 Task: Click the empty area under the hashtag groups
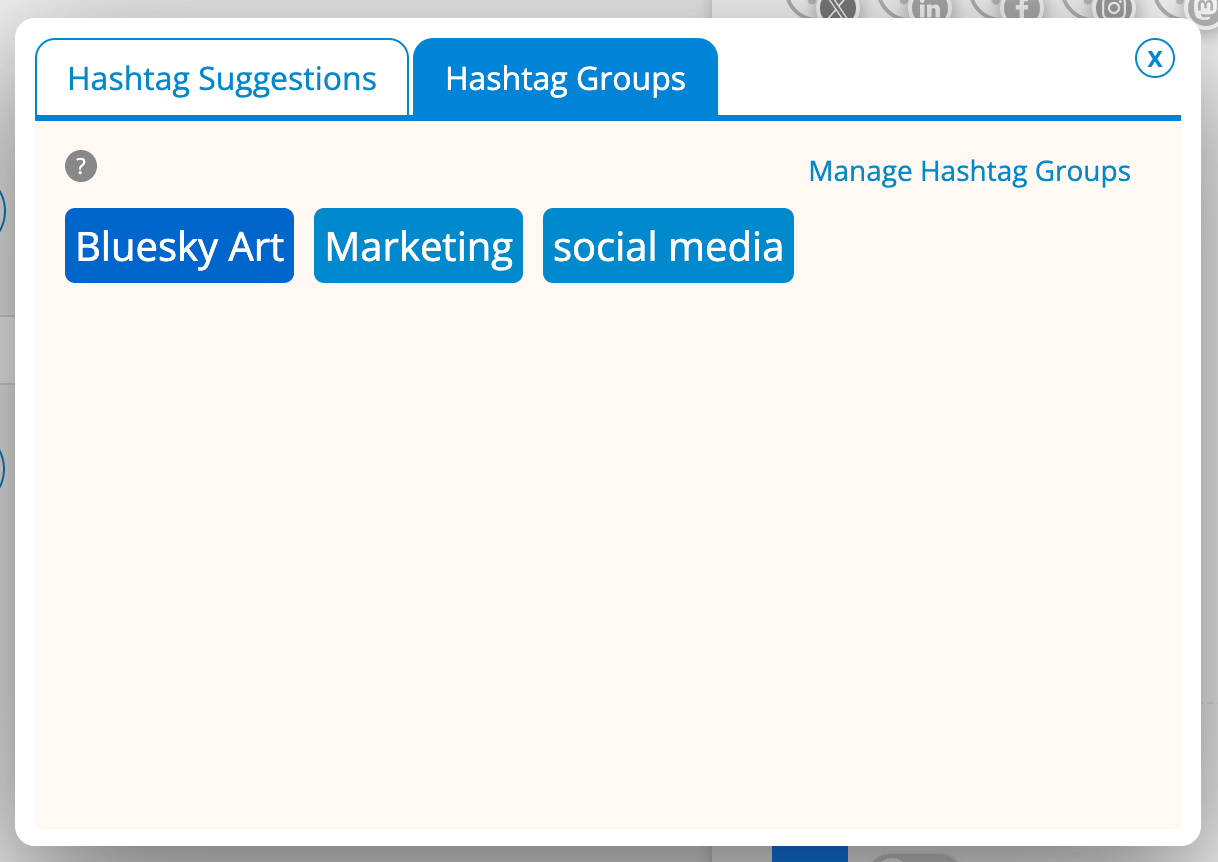(600, 550)
